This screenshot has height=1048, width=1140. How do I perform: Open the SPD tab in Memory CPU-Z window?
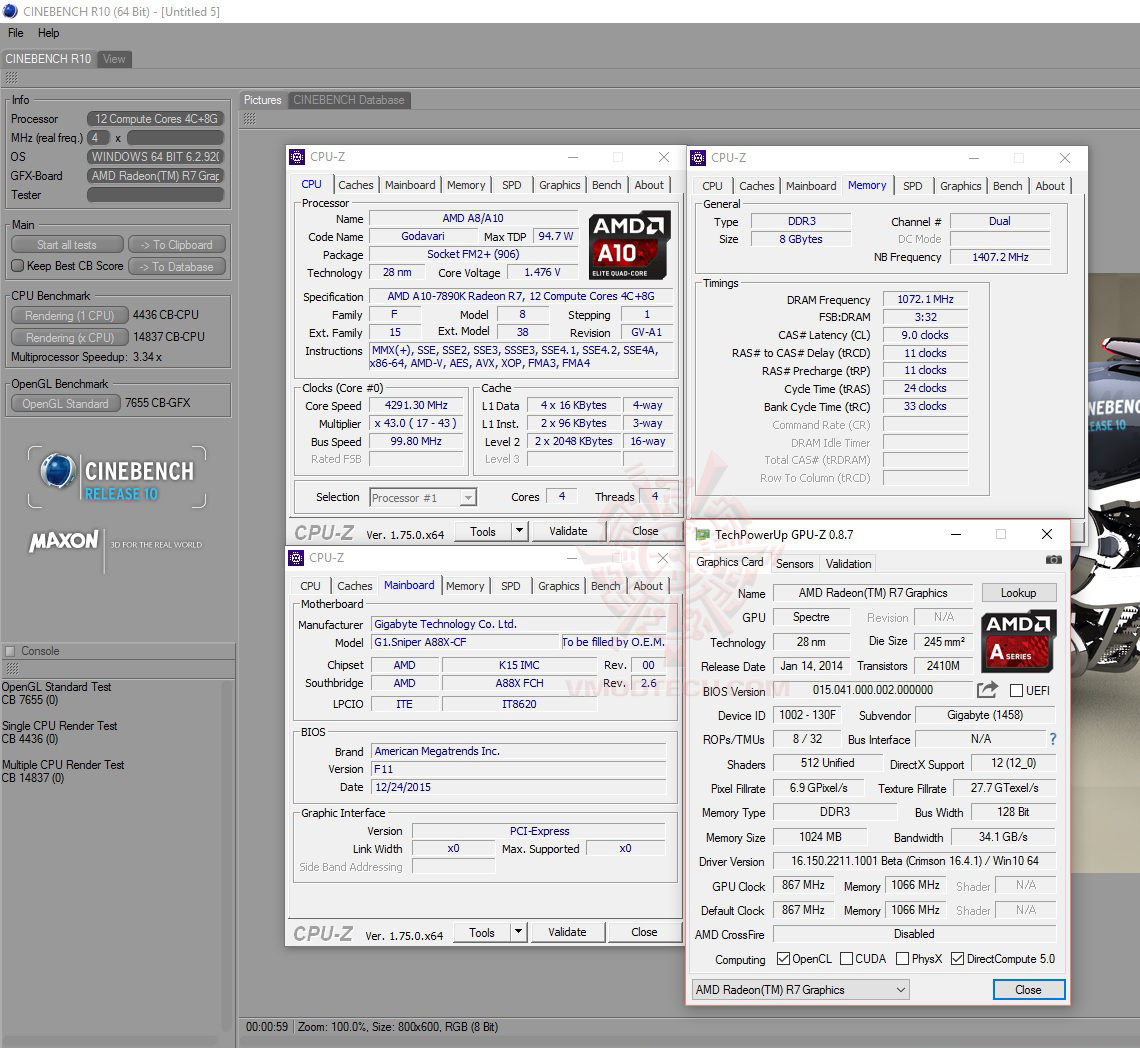click(x=912, y=185)
